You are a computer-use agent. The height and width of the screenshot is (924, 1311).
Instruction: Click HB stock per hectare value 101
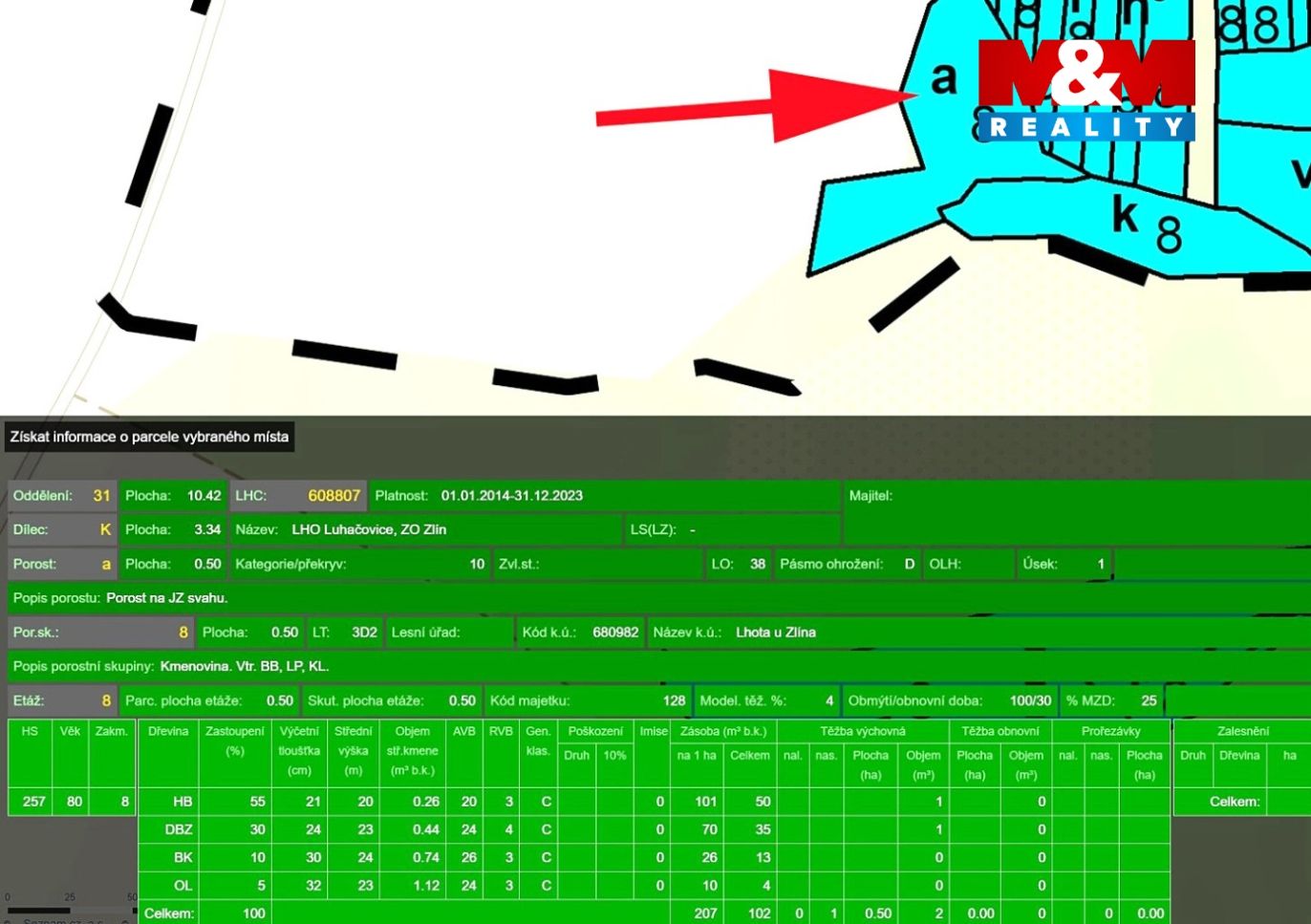[x=705, y=802]
